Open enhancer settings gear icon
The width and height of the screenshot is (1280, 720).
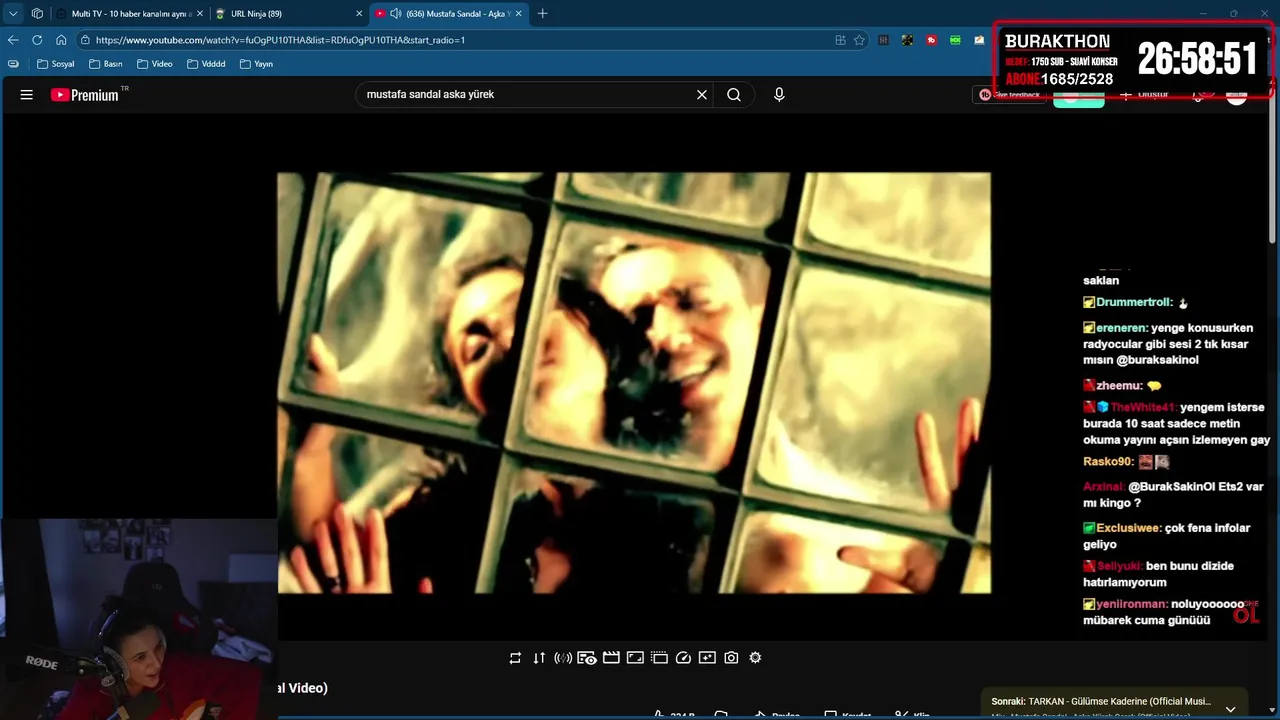755,658
